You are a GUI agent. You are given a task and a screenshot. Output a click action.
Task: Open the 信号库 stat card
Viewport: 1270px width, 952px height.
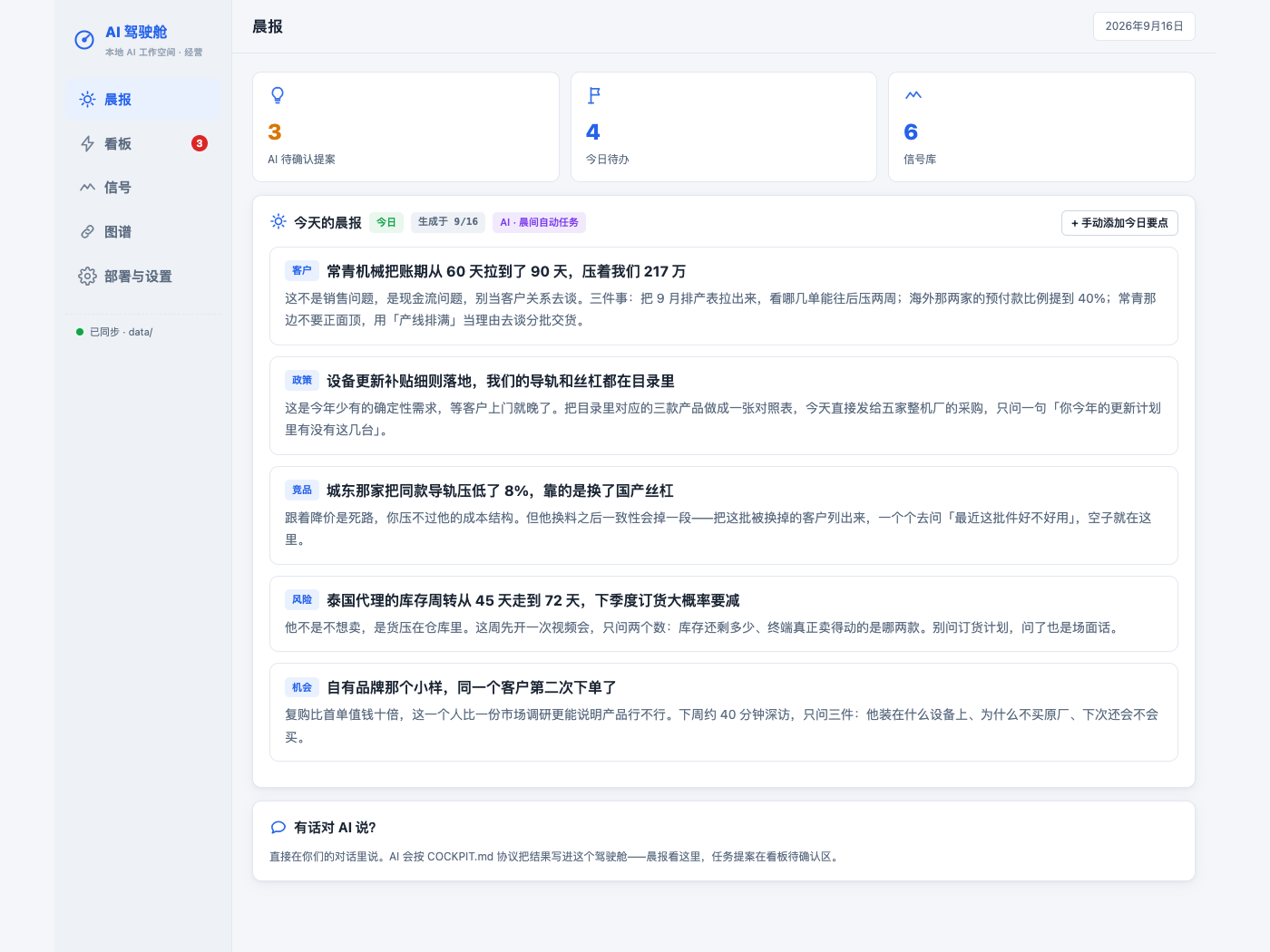click(x=1041, y=127)
